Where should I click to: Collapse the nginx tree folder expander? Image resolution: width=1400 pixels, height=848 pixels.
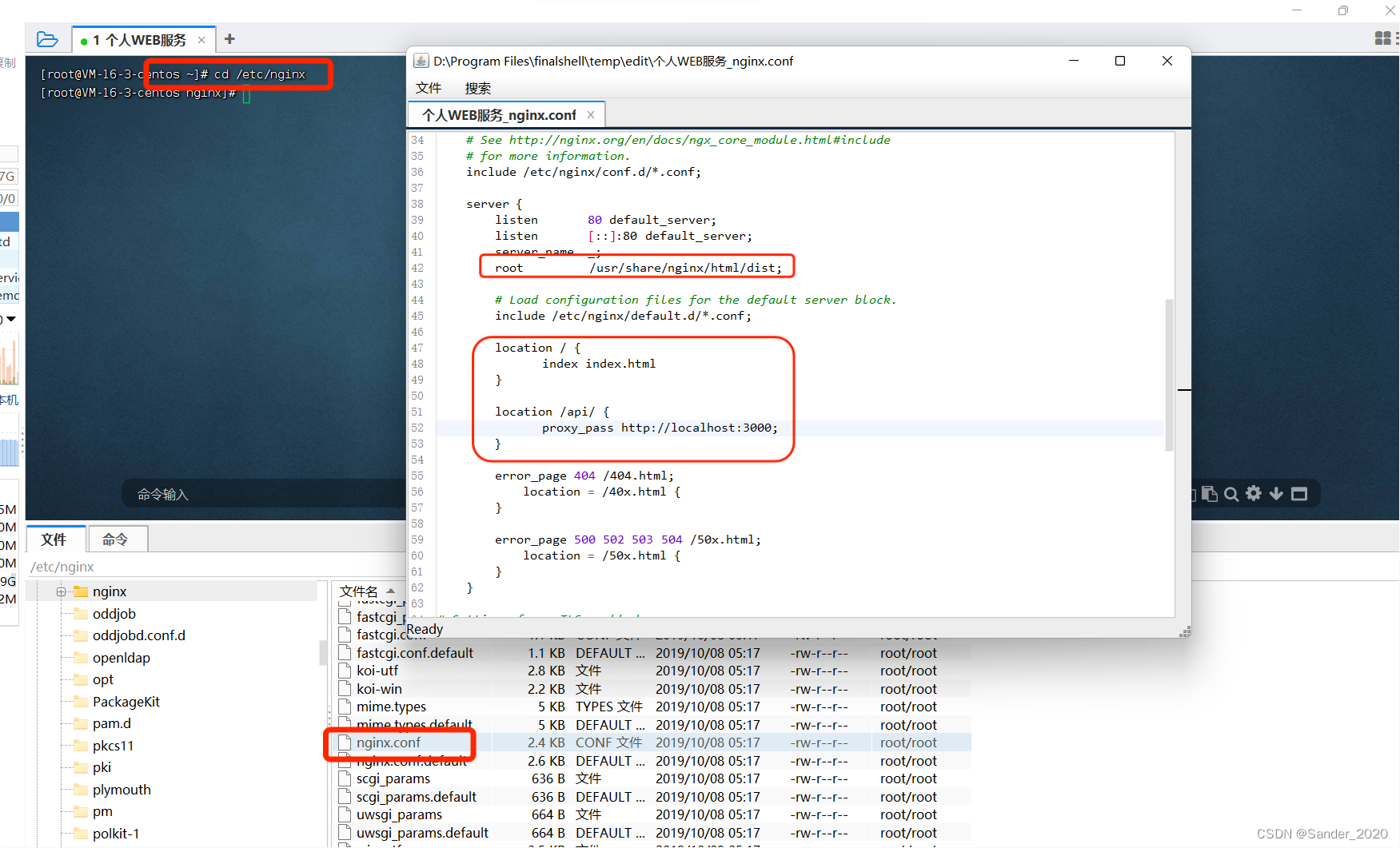[61, 591]
